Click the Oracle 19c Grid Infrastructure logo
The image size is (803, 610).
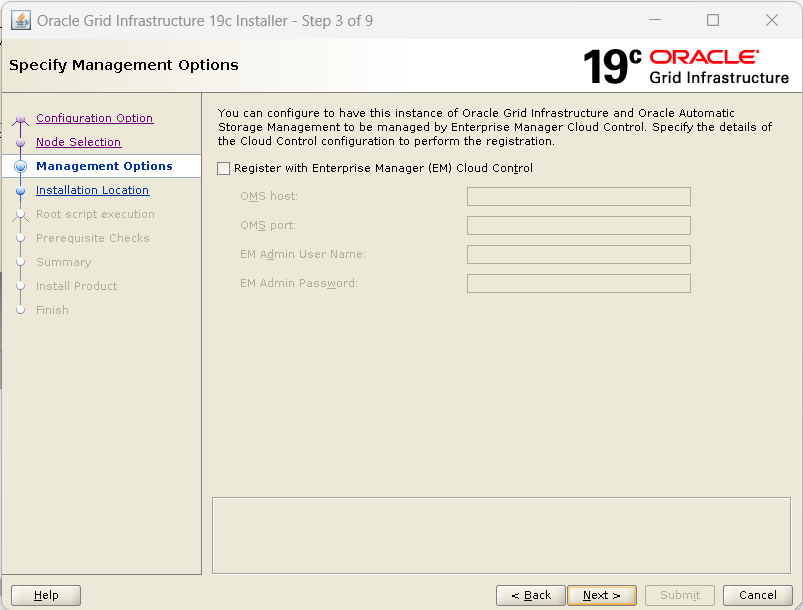tap(686, 67)
